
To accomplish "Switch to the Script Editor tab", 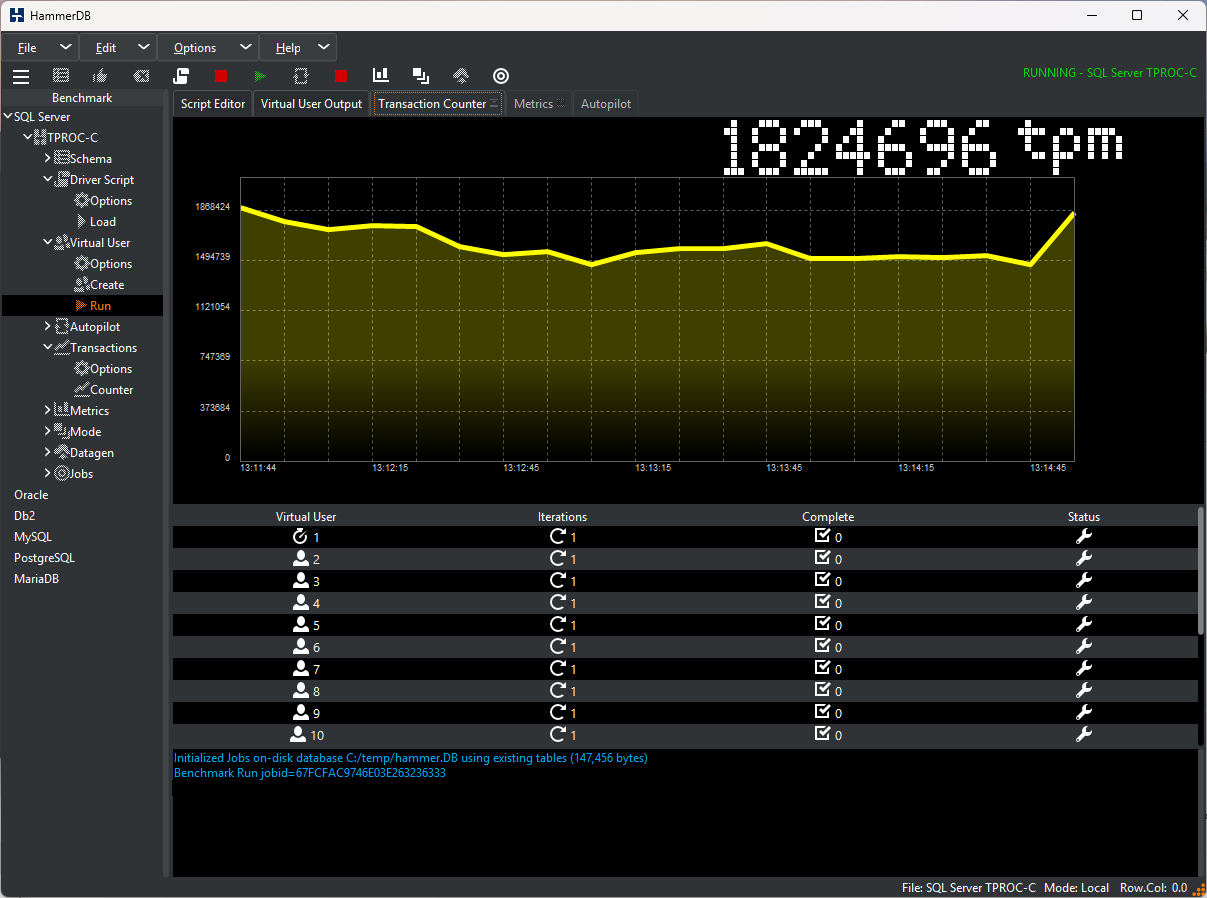I will coord(213,104).
